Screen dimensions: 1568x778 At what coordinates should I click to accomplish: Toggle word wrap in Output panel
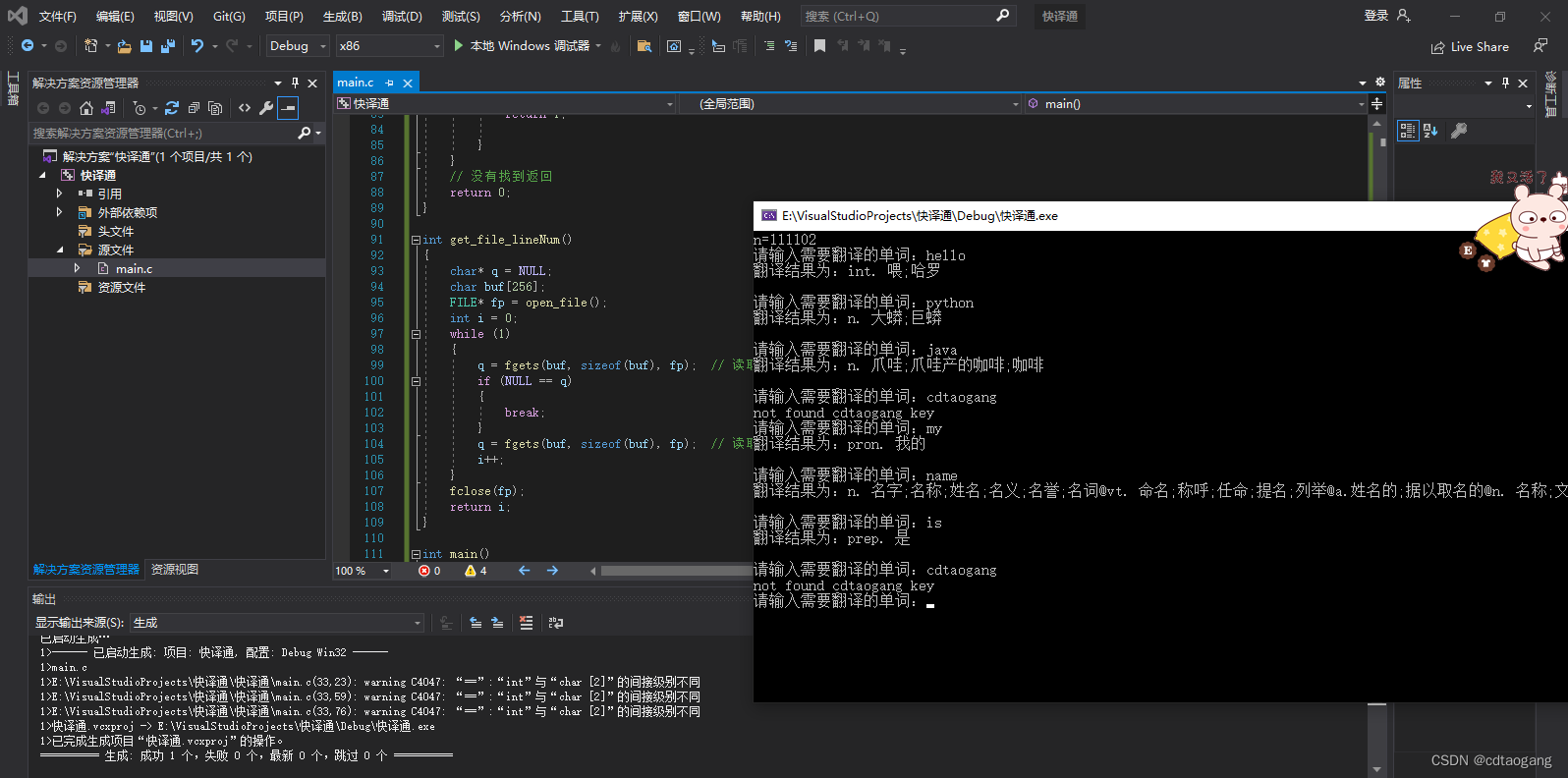click(x=556, y=623)
